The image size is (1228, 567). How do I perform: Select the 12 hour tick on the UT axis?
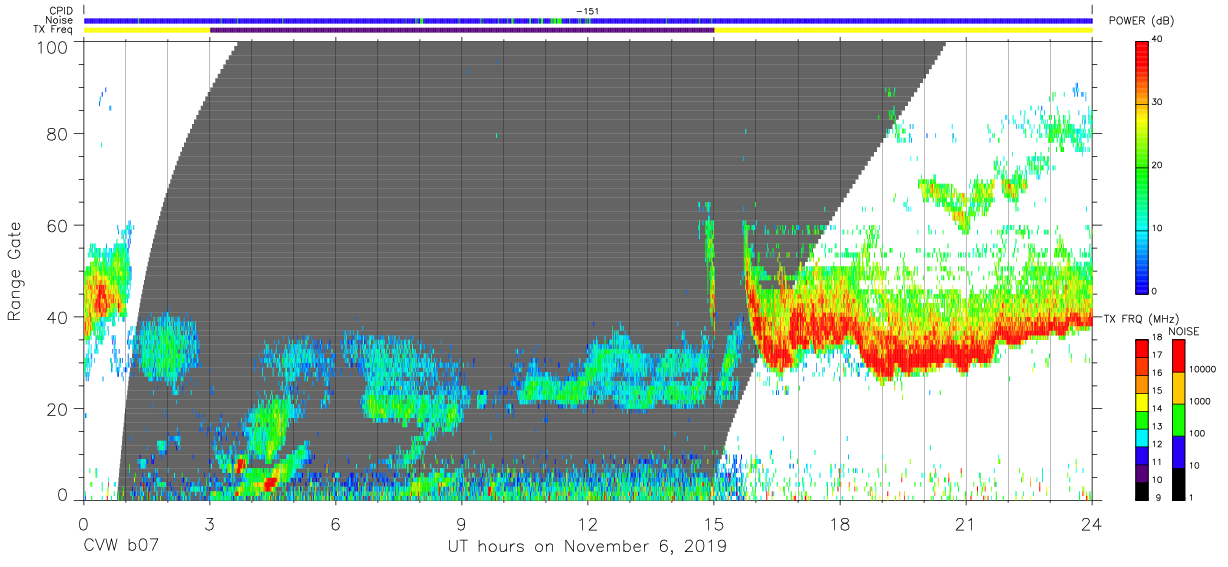click(587, 523)
